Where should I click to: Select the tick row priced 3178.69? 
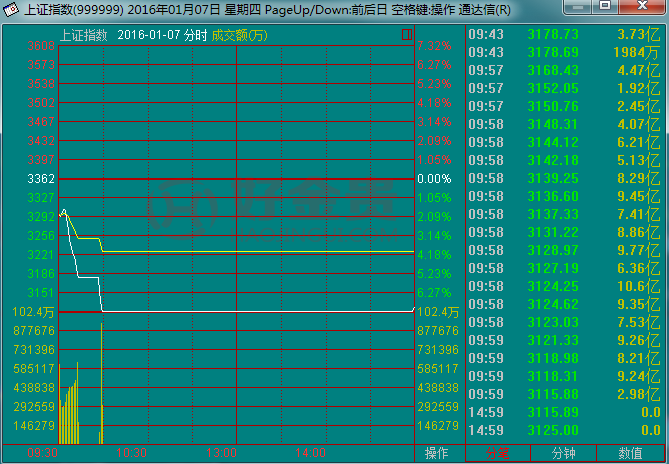click(x=565, y=52)
